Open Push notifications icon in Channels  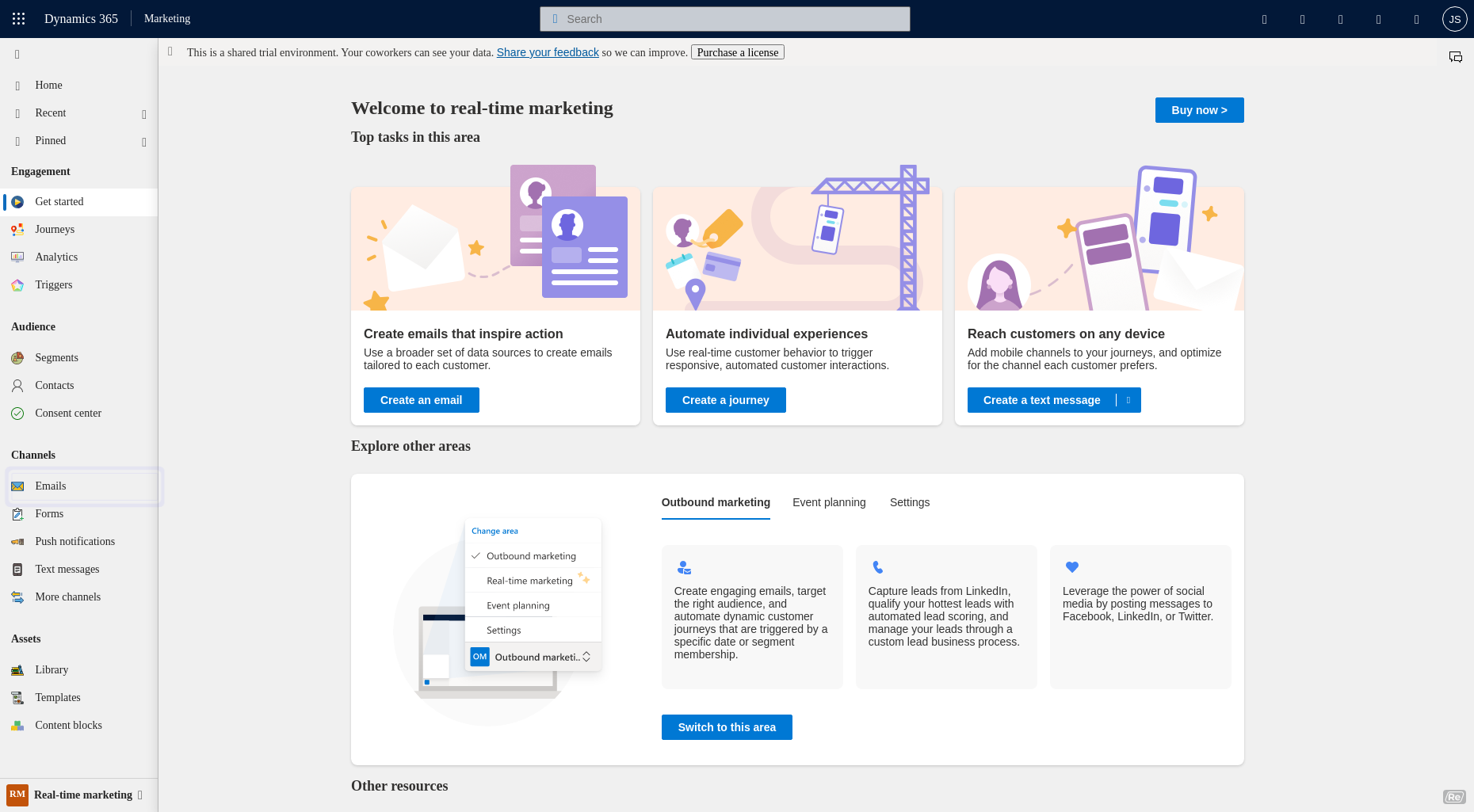(17, 542)
